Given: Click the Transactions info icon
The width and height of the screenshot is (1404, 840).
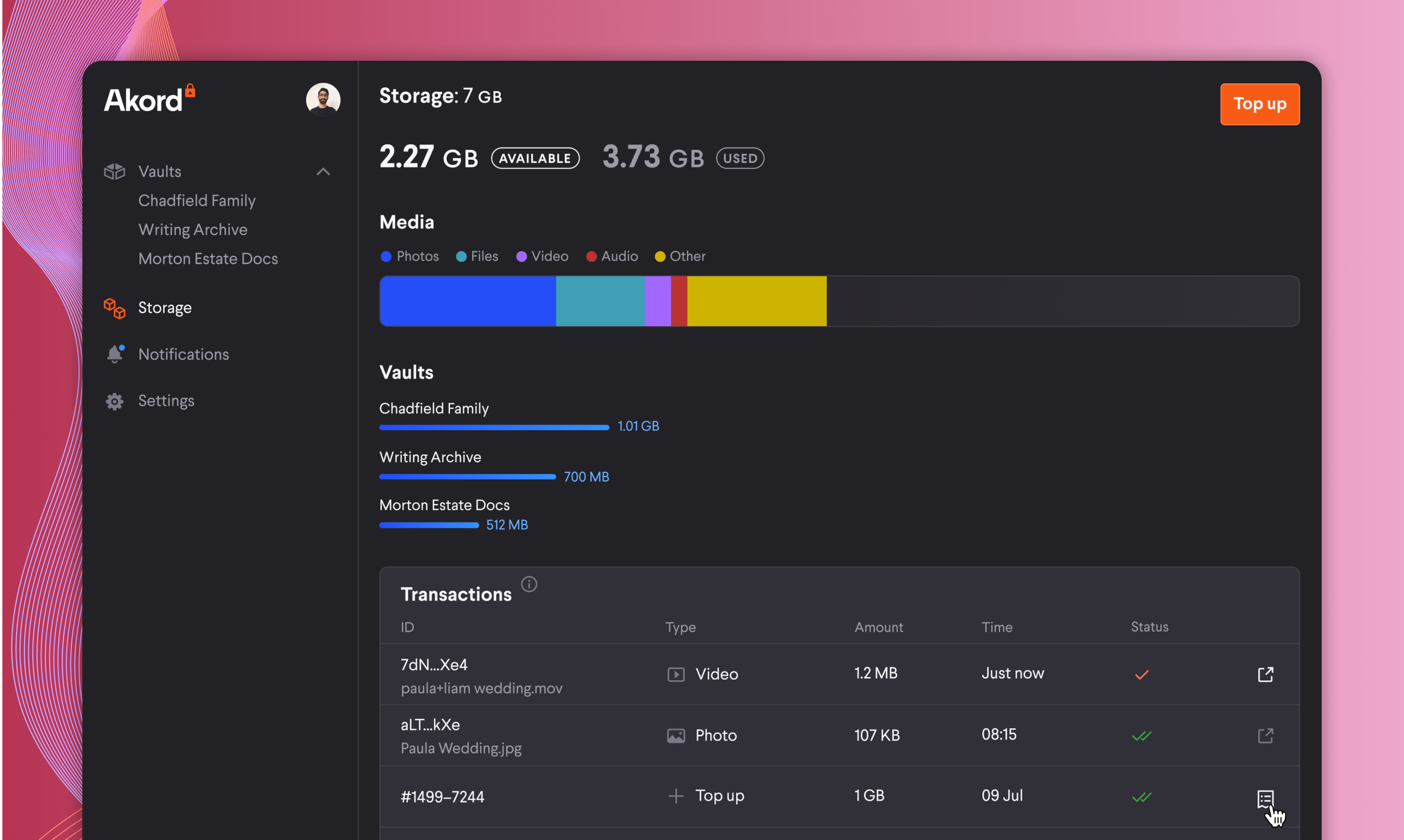Looking at the screenshot, I should point(529,584).
